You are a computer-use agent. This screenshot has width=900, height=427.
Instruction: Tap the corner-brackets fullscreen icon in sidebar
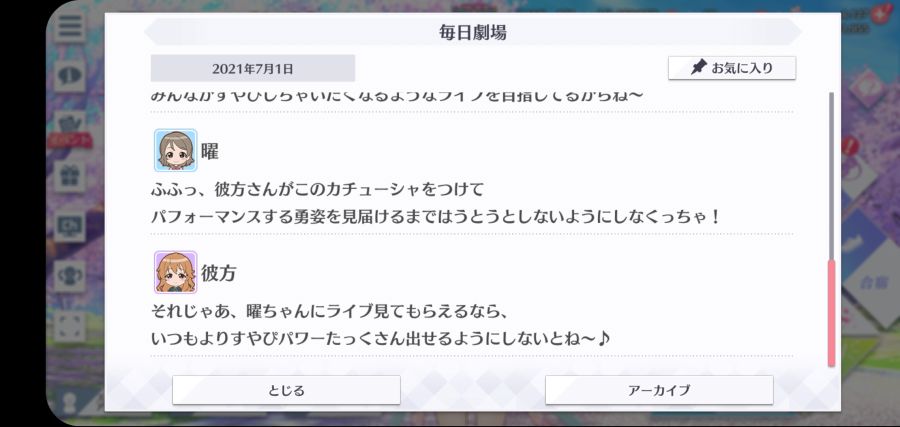[70, 325]
